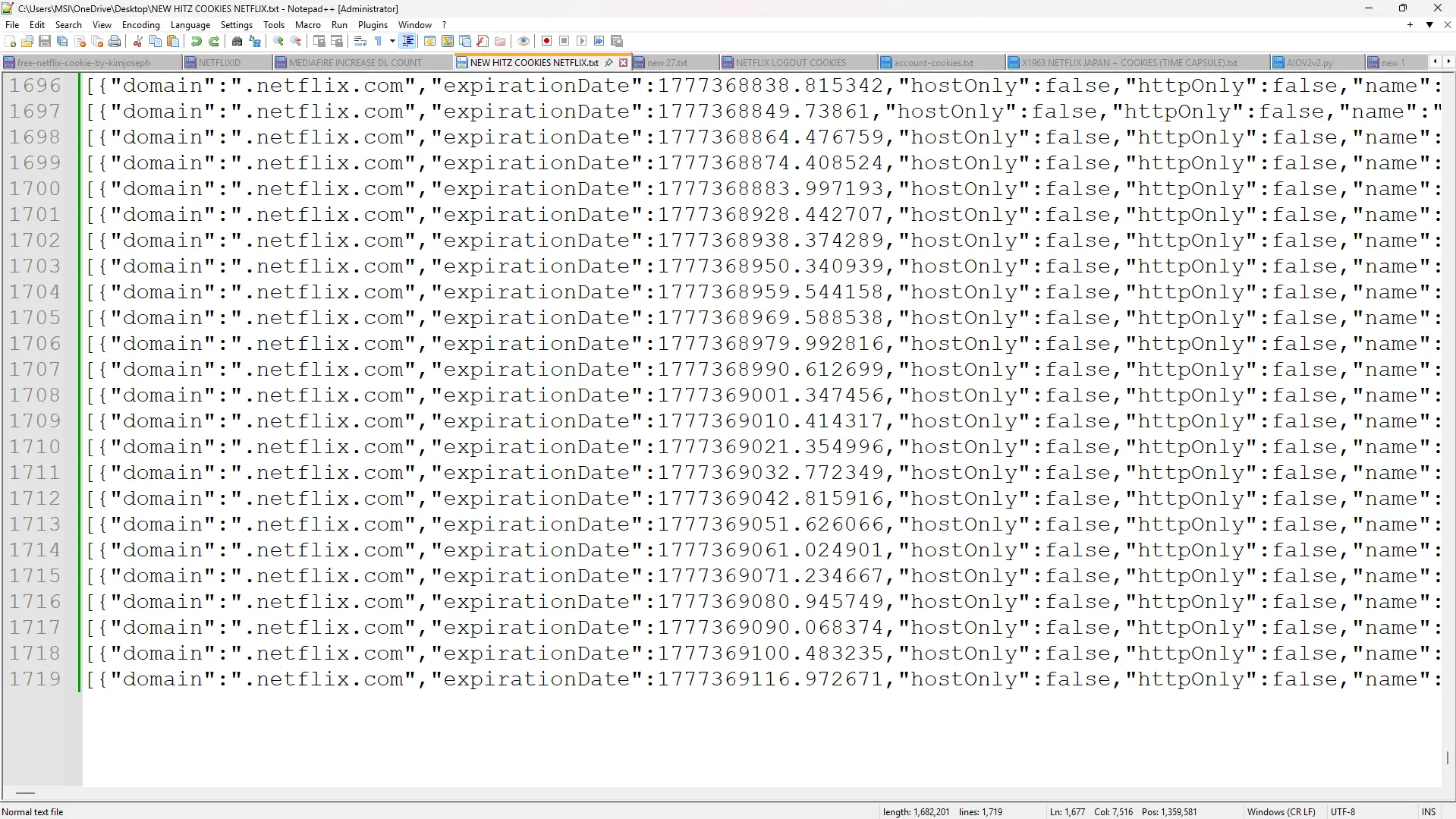Viewport: 1456px width, 819px height.
Task: Click the Save All toolbar icon
Action: click(x=62, y=41)
